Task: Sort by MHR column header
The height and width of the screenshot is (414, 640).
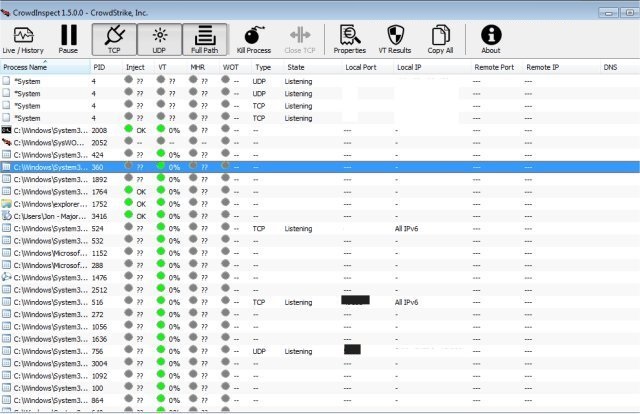Action: (203, 67)
